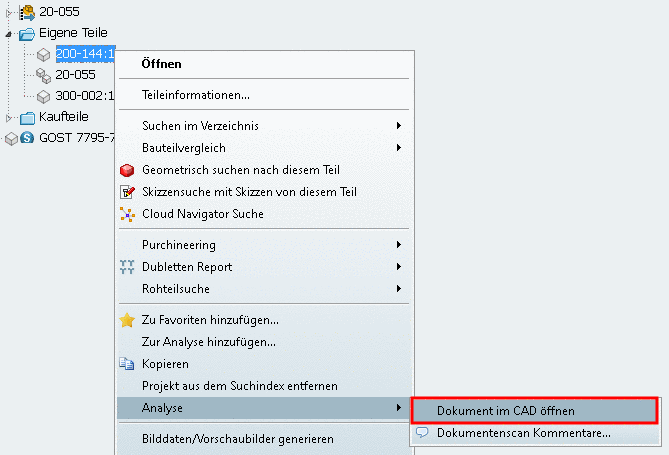Click the red cube geometric search icon
The height and width of the screenshot is (455, 669).
(x=127, y=170)
